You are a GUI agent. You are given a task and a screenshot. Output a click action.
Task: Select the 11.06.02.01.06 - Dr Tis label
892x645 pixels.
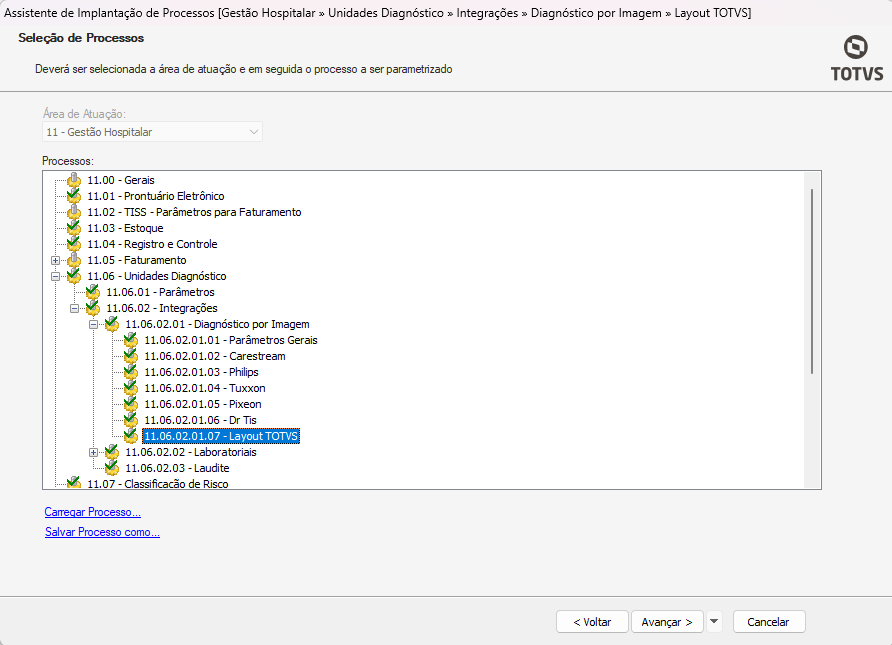pos(200,420)
